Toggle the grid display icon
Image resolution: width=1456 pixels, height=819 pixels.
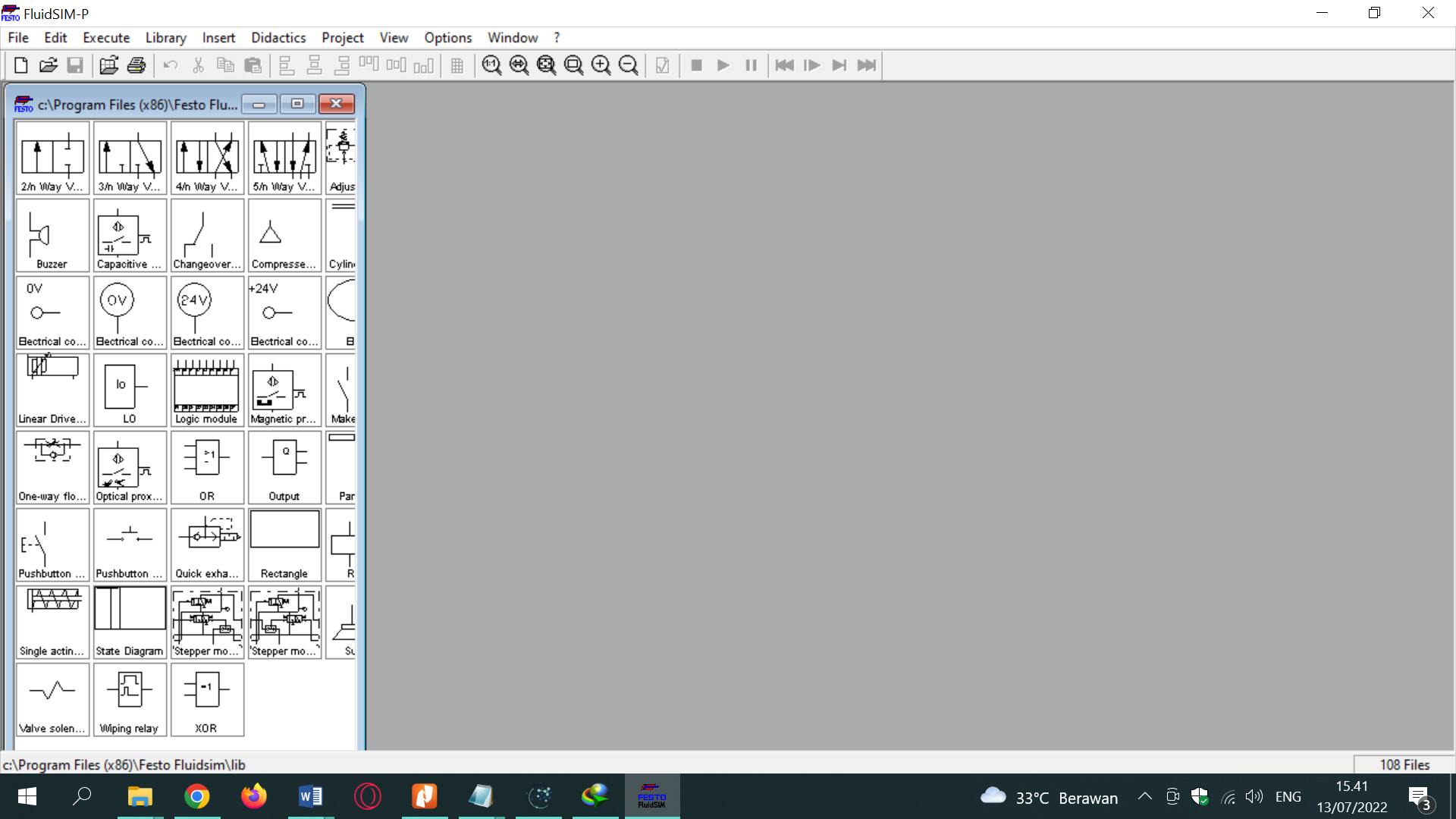click(457, 65)
